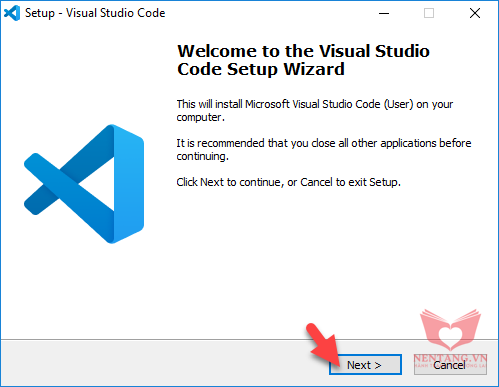
Task: Click the 'It is recommended' paragraph
Action: (x=324, y=150)
